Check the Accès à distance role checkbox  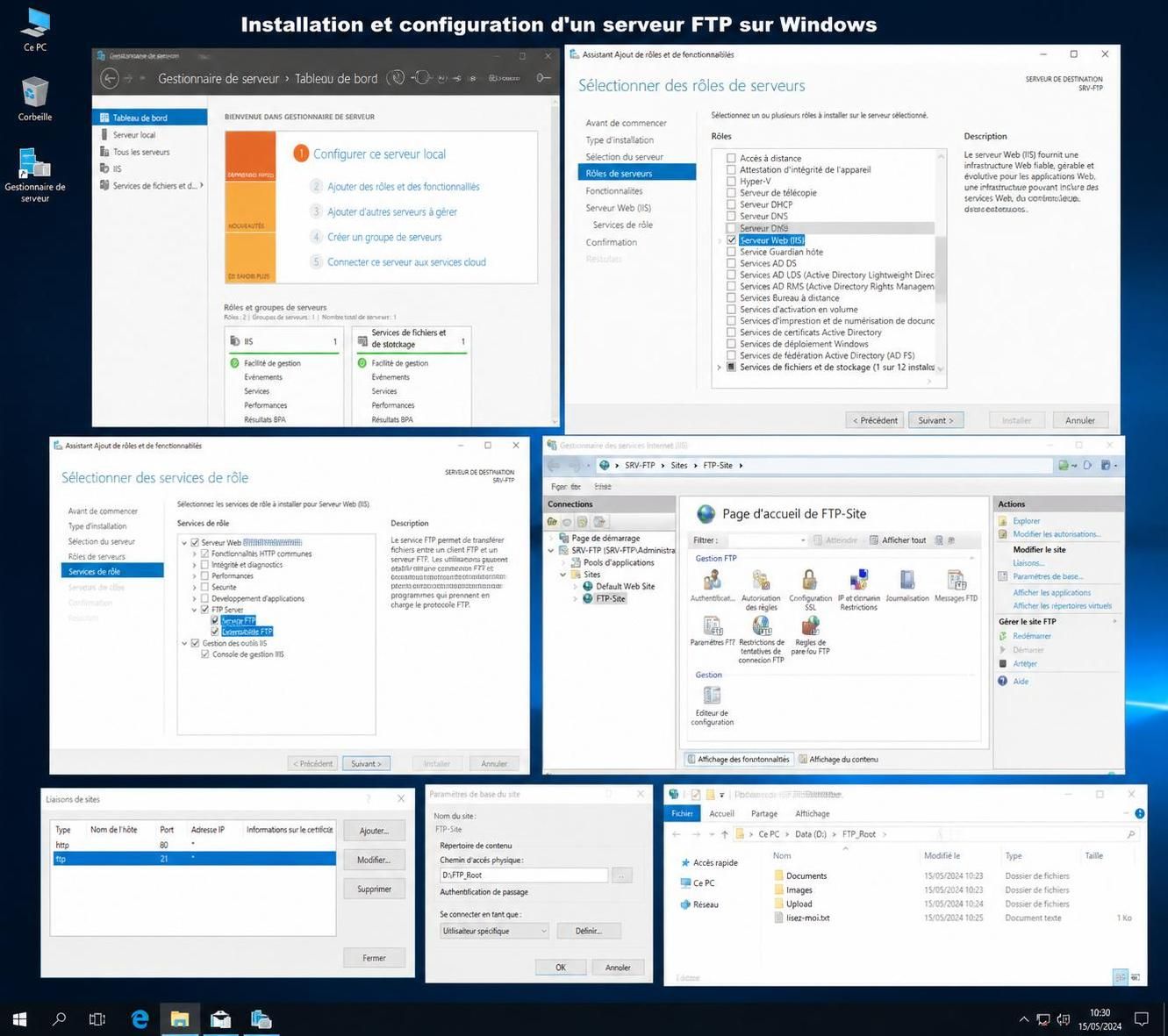[x=731, y=158]
